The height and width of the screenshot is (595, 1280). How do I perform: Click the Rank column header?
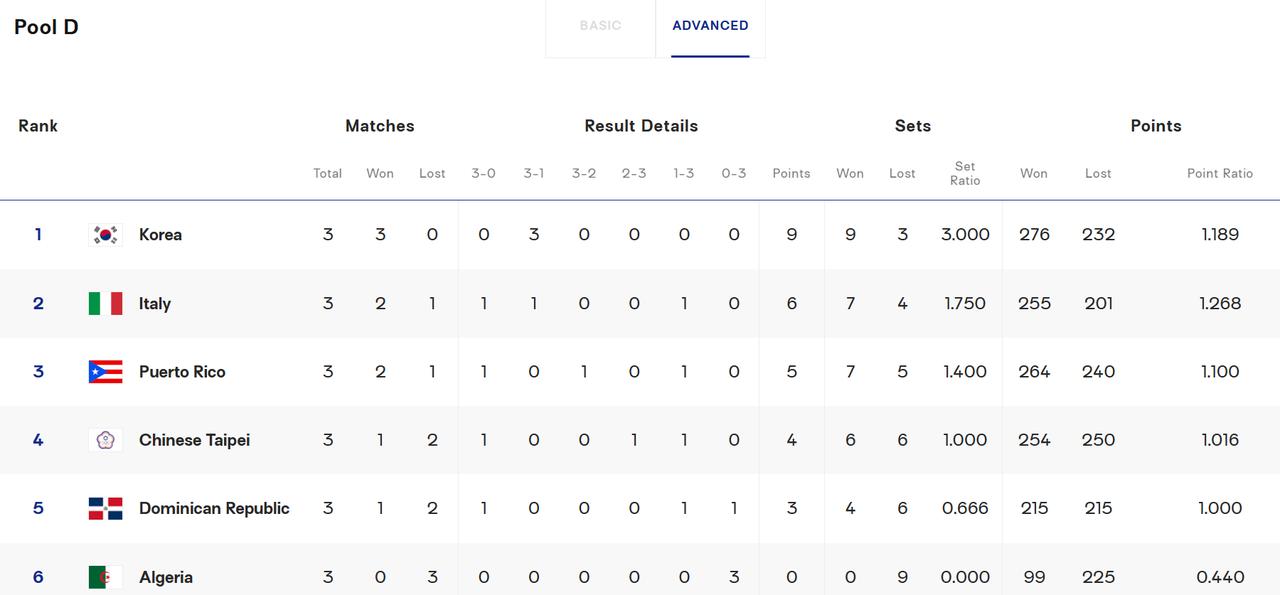[38, 126]
